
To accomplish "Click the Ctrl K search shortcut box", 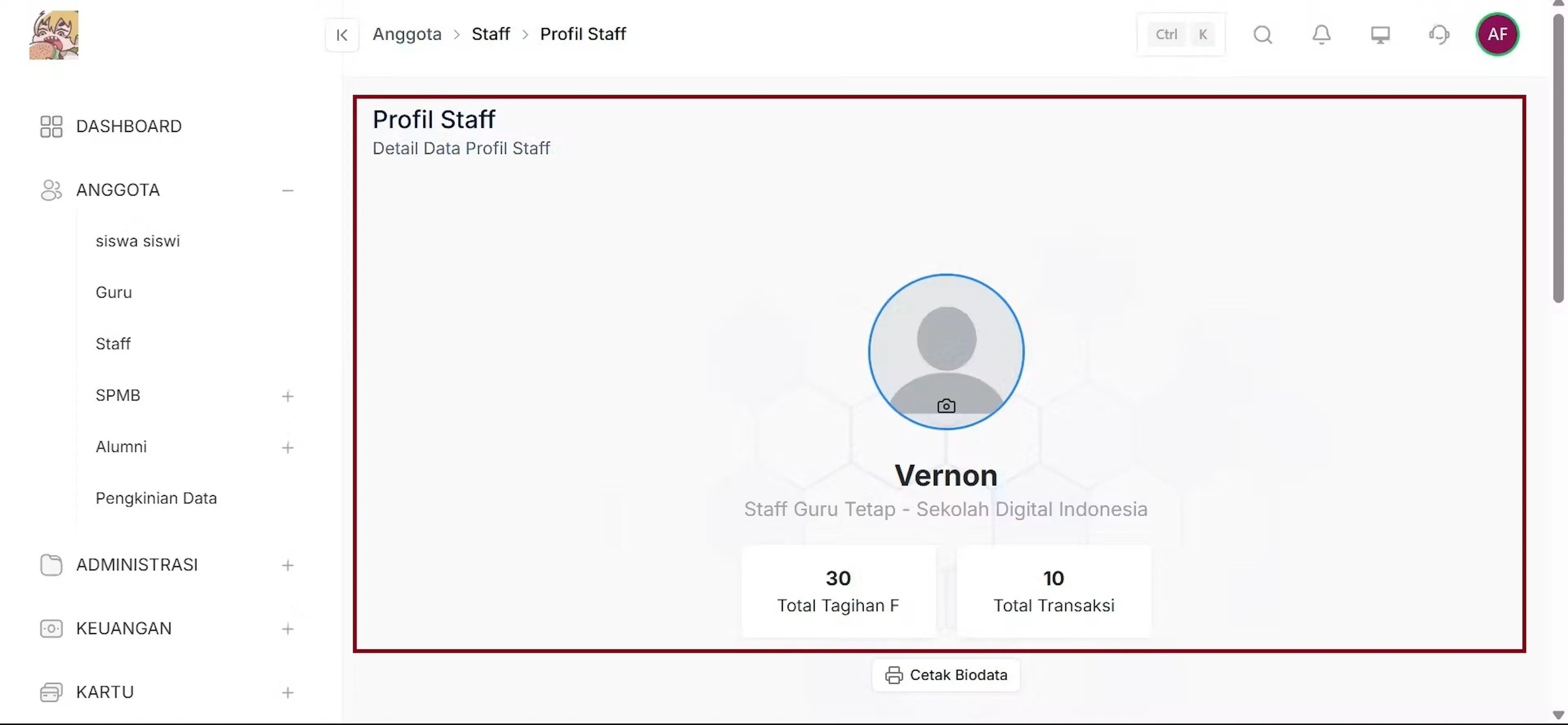I will click(x=1181, y=35).
